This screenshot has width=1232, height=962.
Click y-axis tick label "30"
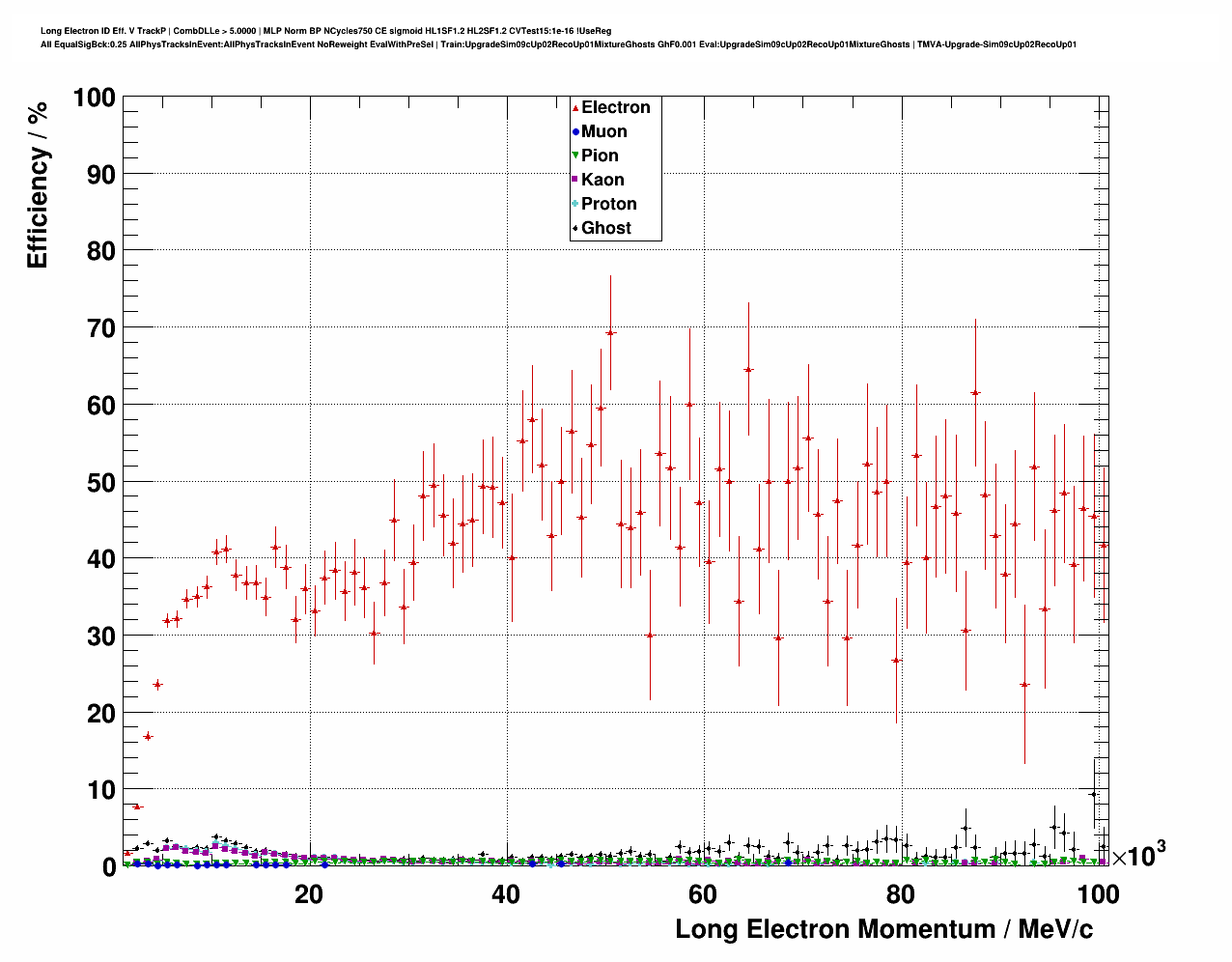pos(101,637)
